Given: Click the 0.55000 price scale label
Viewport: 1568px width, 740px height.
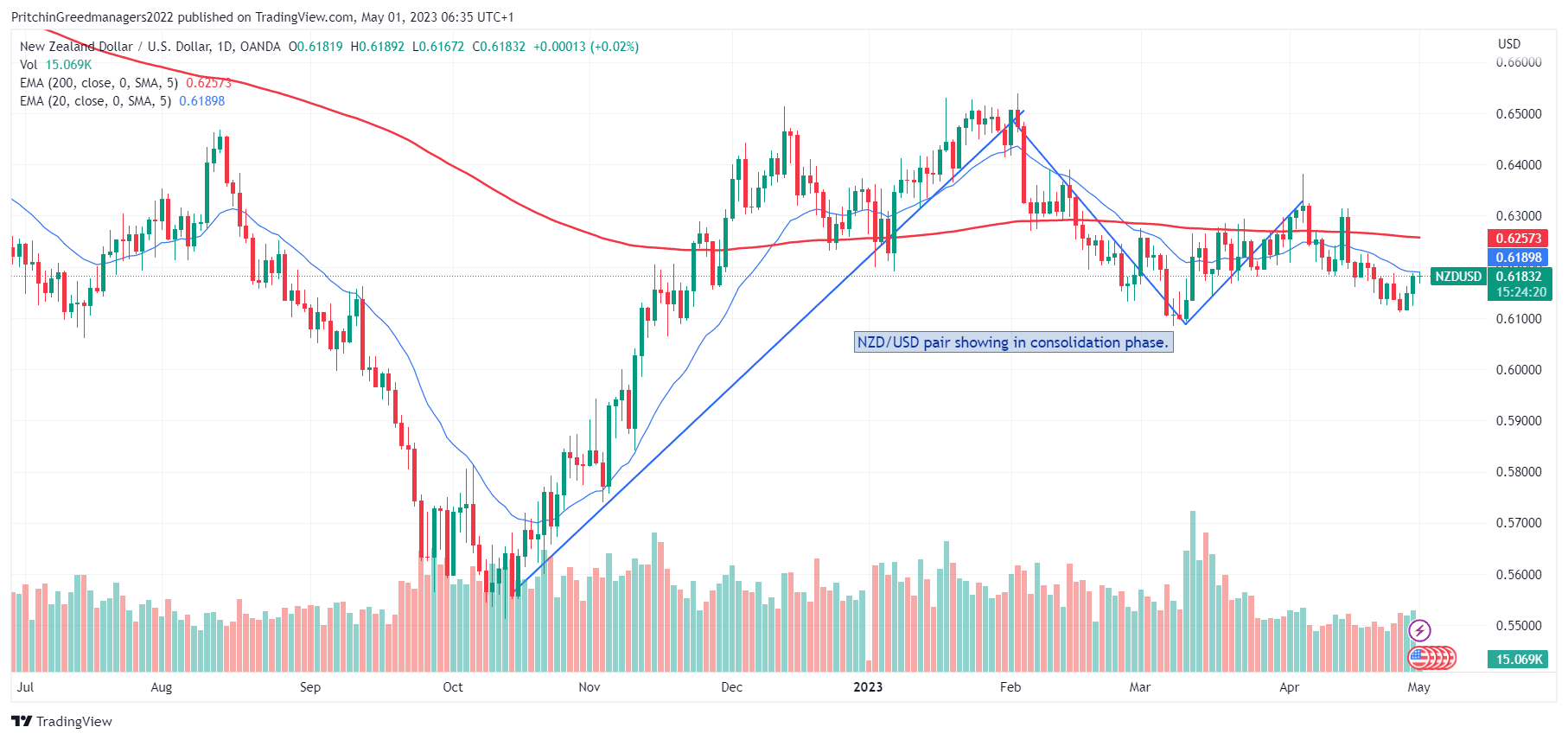Looking at the screenshot, I should (x=1519, y=626).
